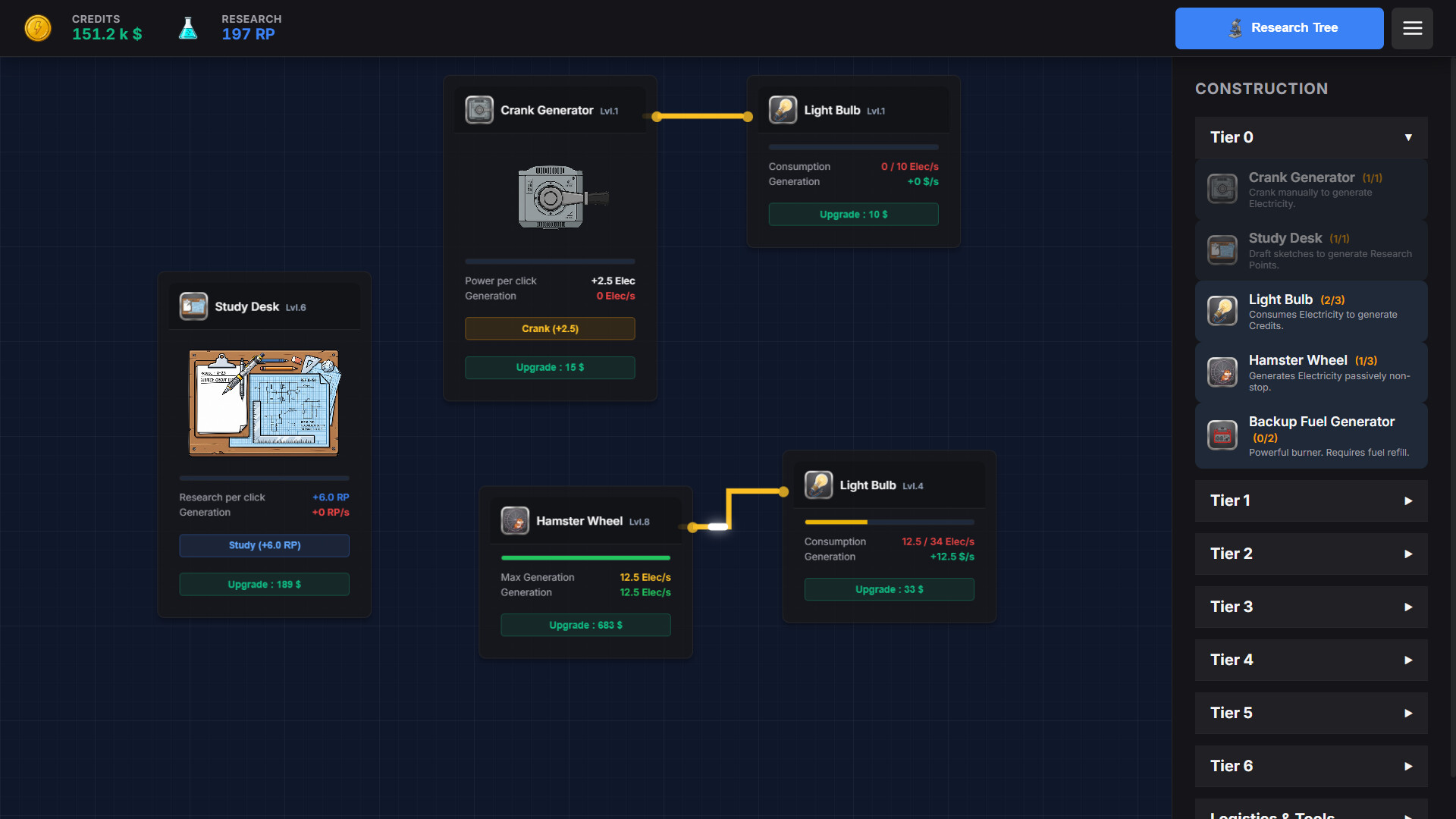The image size is (1456, 819).
Task: Click the study desk blueprint illustration
Action: click(x=264, y=402)
